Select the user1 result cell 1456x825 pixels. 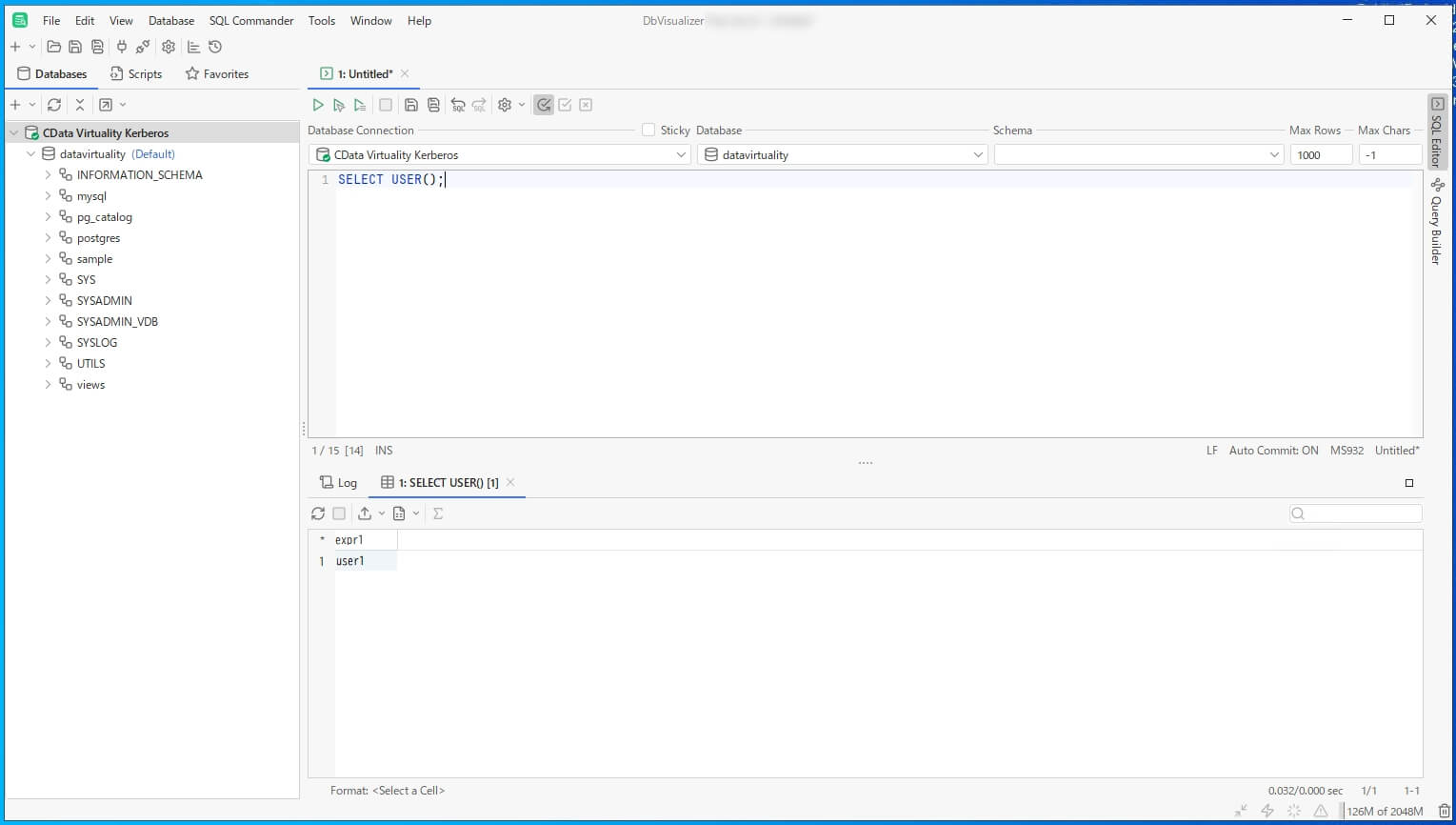(x=366, y=561)
